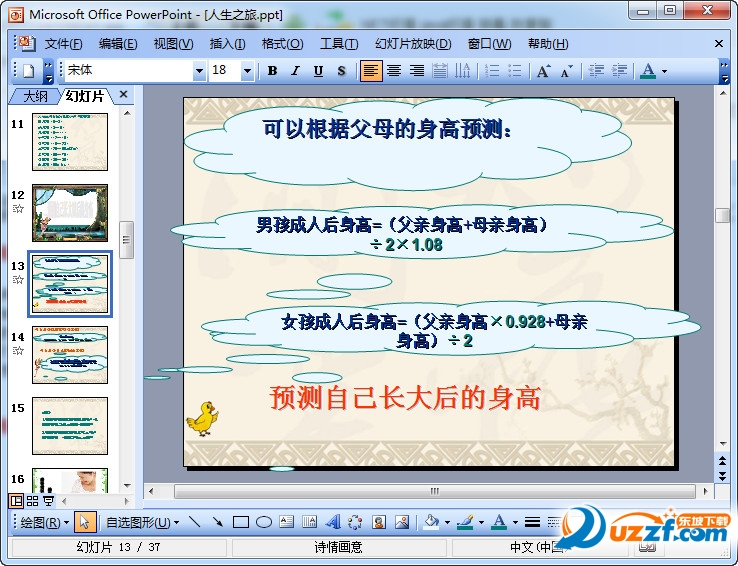Select the Arrow drawing tool

(x=217, y=522)
